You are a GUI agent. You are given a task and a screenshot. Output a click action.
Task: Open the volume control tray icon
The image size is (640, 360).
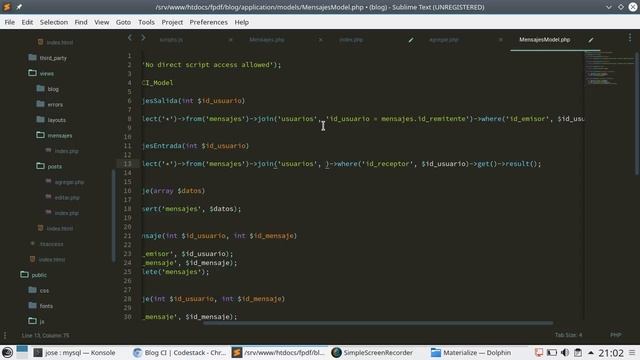pos(565,352)
